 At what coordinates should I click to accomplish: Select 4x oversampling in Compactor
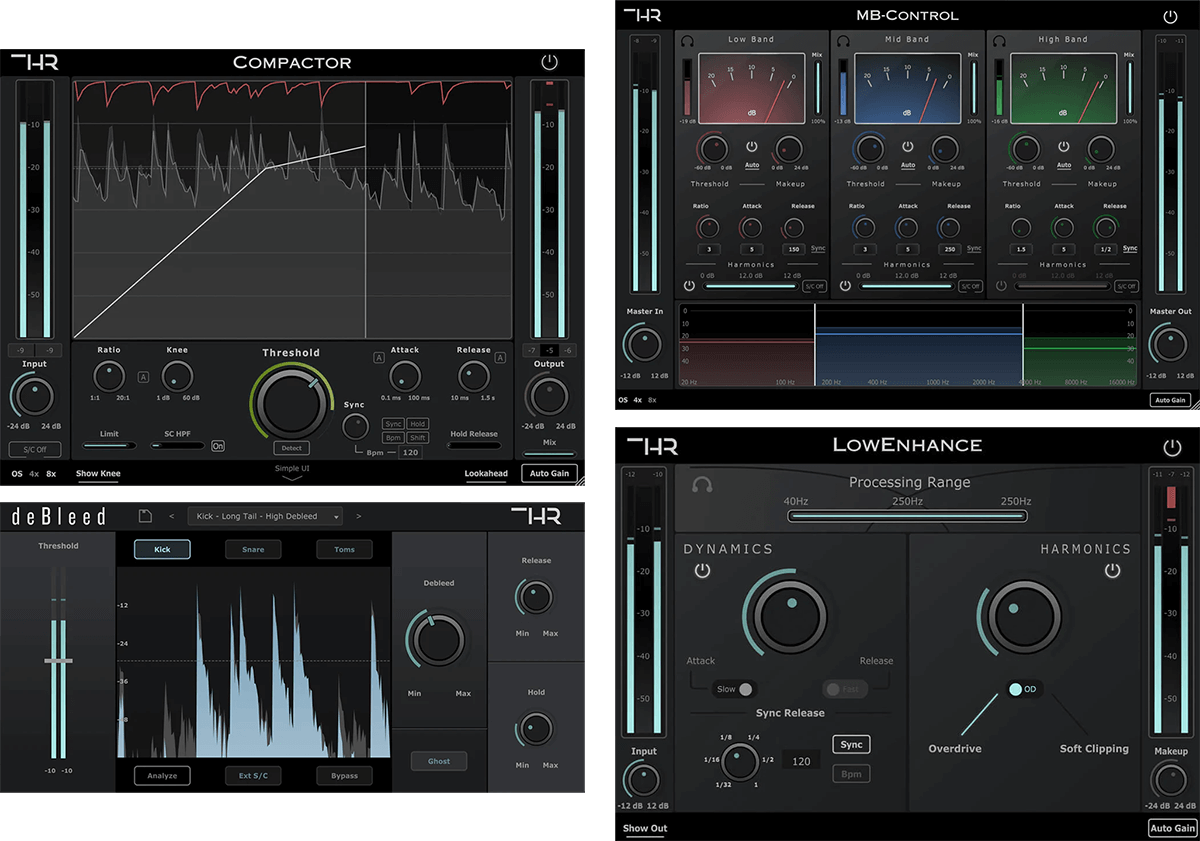pyautogui.click(x=34, y=474)
